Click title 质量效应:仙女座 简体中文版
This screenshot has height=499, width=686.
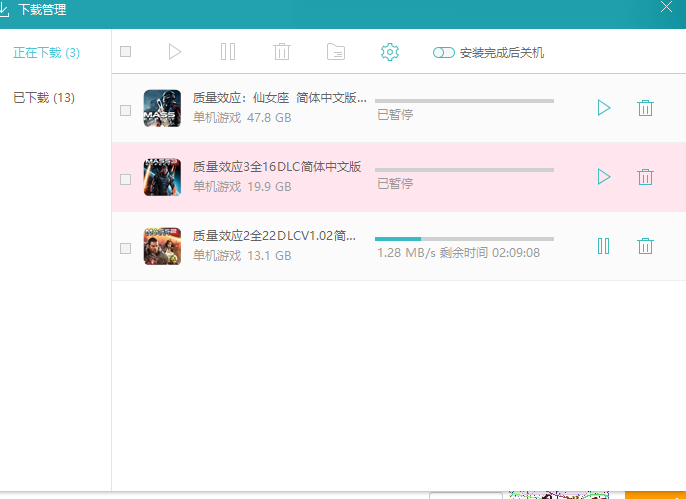[280, 98]
